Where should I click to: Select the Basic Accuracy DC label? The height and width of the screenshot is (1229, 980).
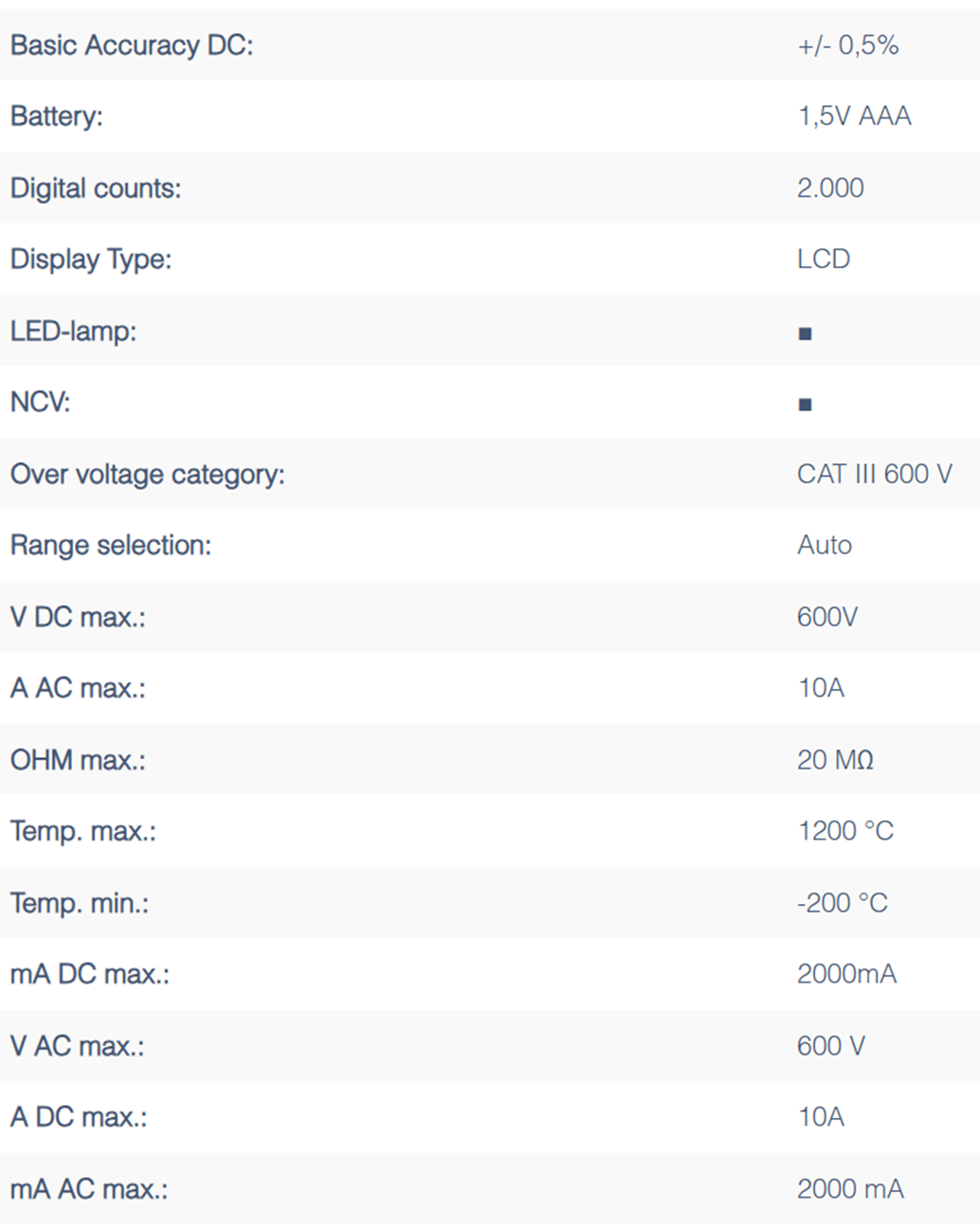(x=132, y=45)
